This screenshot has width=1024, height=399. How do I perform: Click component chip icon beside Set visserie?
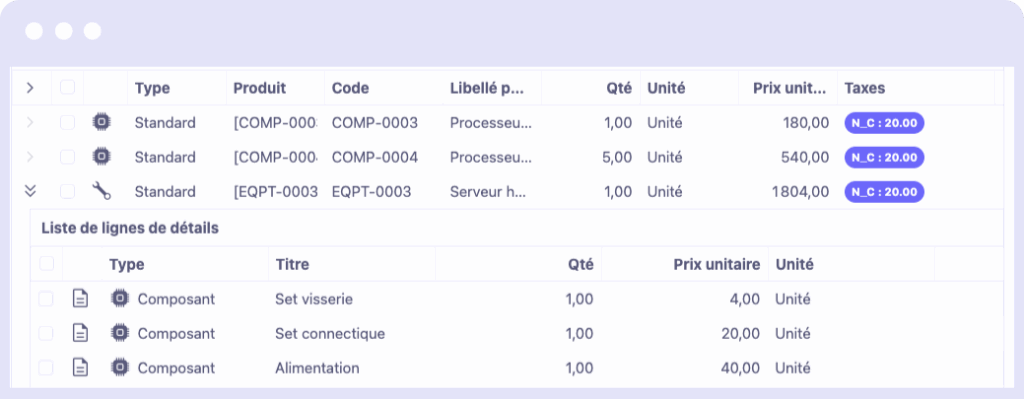point(119,299)
